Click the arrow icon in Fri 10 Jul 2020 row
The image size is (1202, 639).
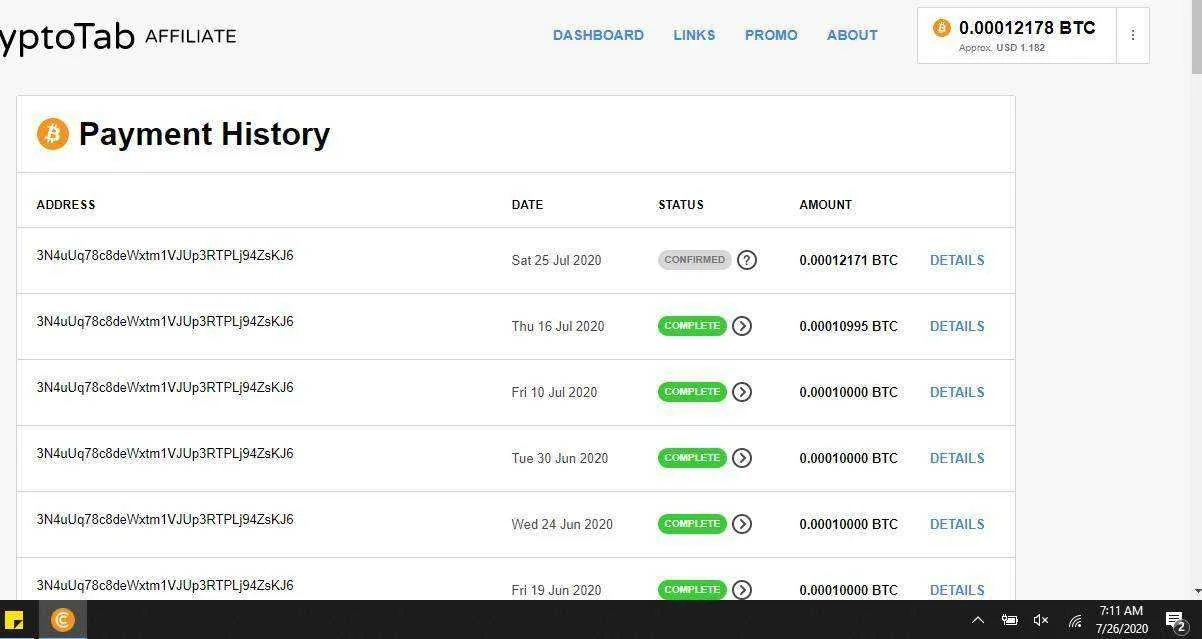tap(742, 392)
